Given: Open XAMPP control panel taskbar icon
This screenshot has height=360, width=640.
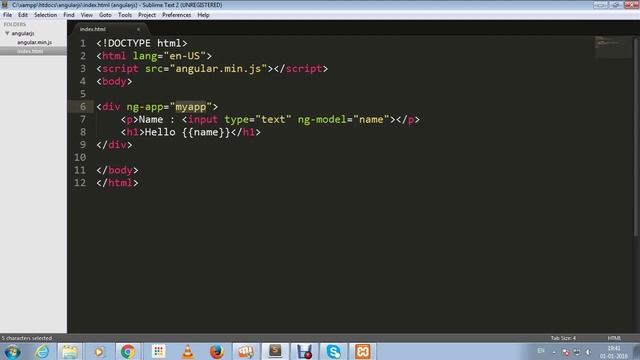Looking at the screenshot, I should [x=362, y=352].
